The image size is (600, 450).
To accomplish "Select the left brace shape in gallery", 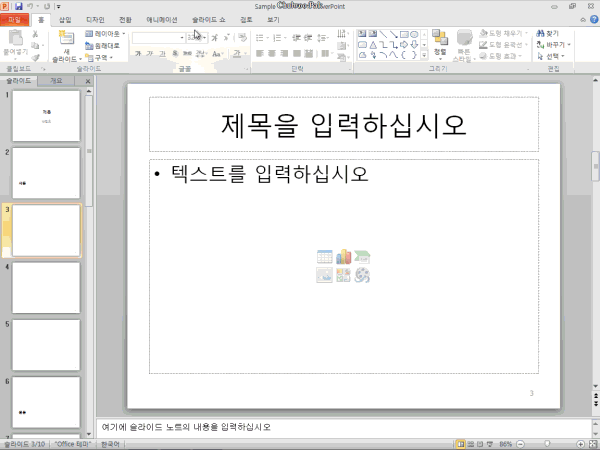I will 404,55.
